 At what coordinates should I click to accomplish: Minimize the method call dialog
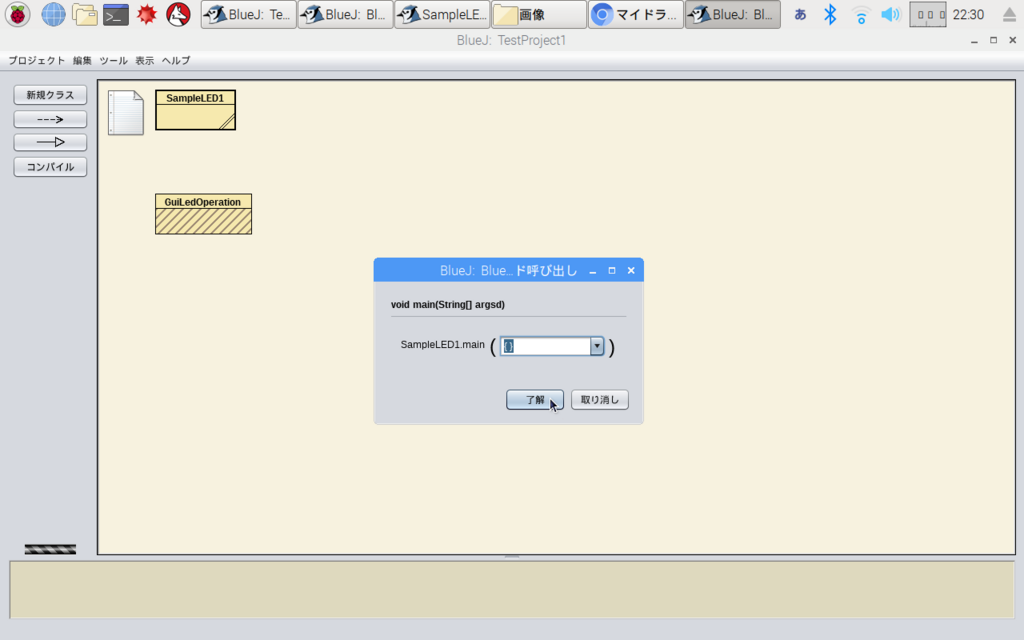[x=592, y=270]
